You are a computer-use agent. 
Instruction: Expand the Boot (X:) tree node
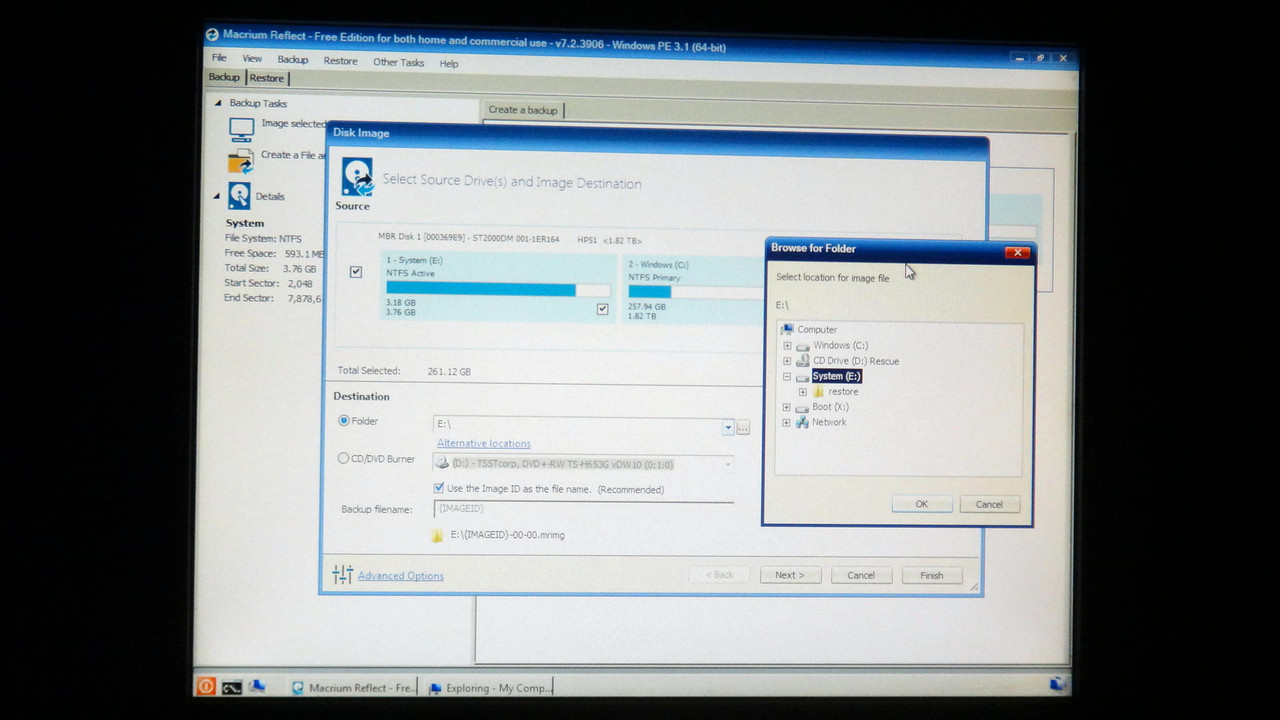point(786,407)
